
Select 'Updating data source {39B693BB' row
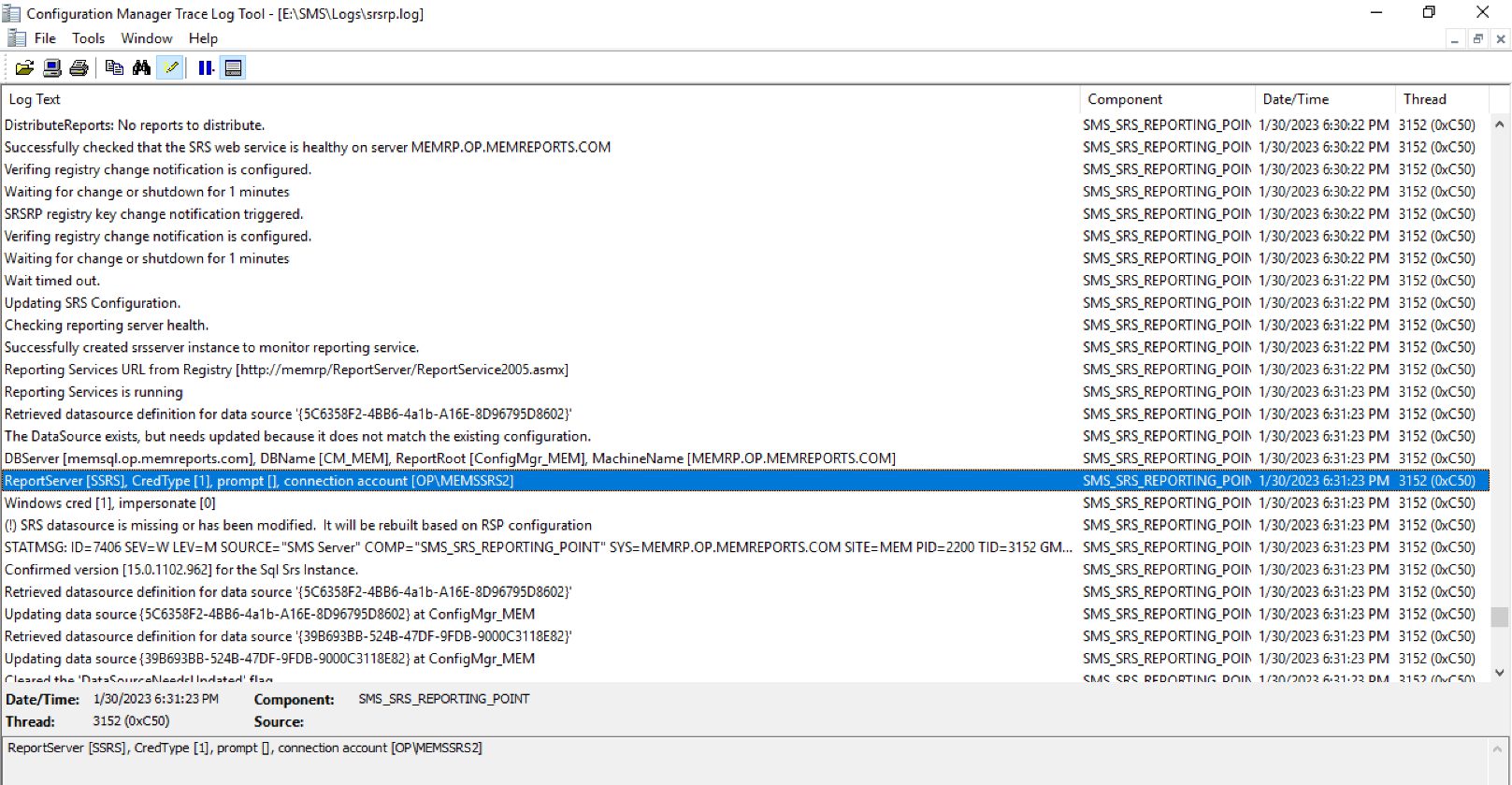click(x=745, y=659)
